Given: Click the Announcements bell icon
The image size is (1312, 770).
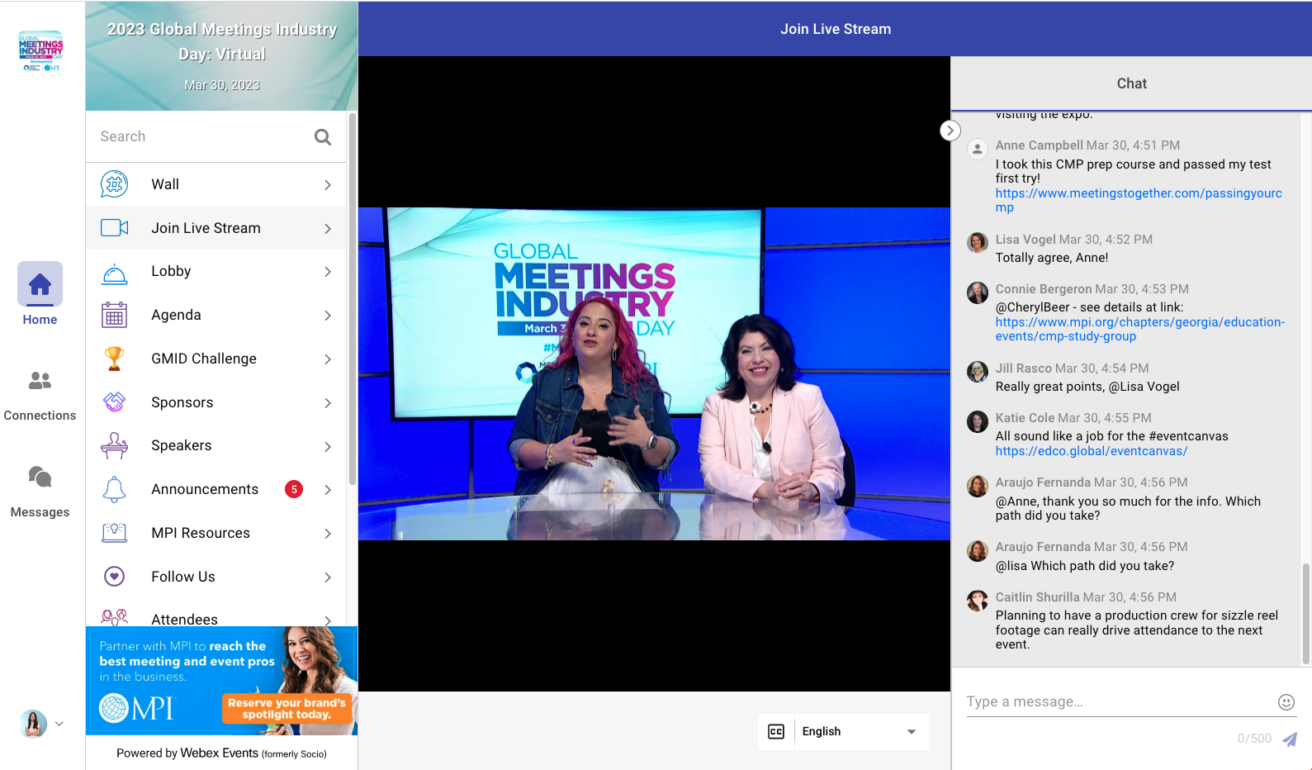Looking at the screenshot, I should tap(114, 489).
